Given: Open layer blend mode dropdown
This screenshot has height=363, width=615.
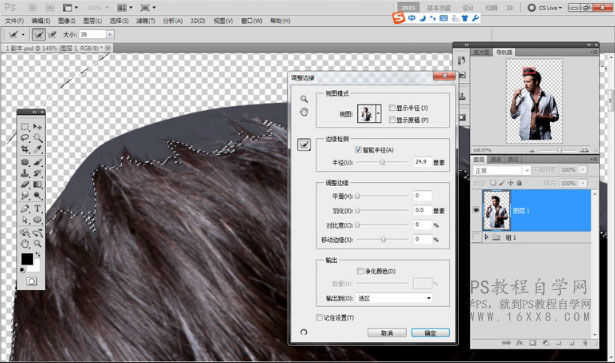Looking at the screenshot, I should [x=502, y=171].
